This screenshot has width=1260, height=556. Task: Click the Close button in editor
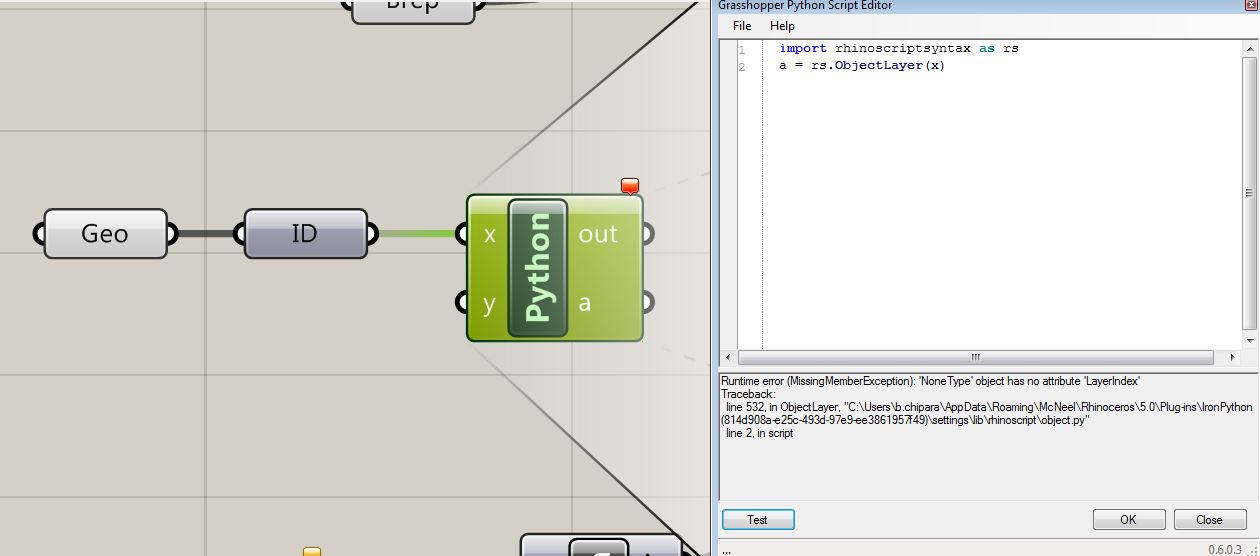point(1209,520)
